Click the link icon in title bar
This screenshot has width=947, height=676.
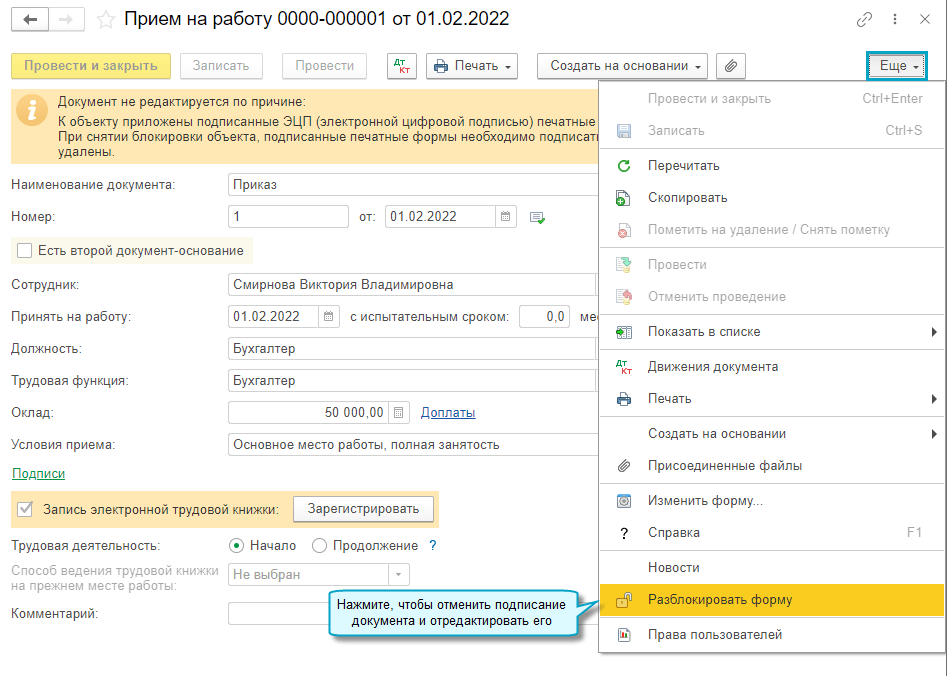(864, 19)
